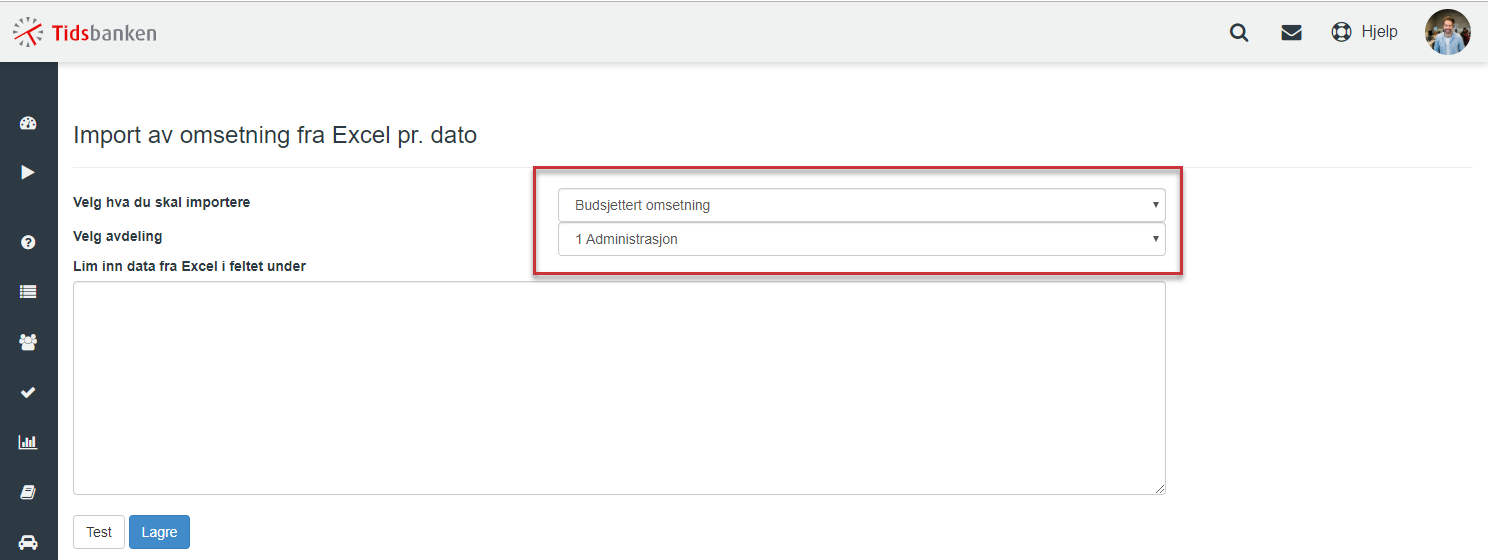The height and width of the screenshot is (560, 1488).
Task: Click the search magnifier icon in header
Action: [1239, 32]
